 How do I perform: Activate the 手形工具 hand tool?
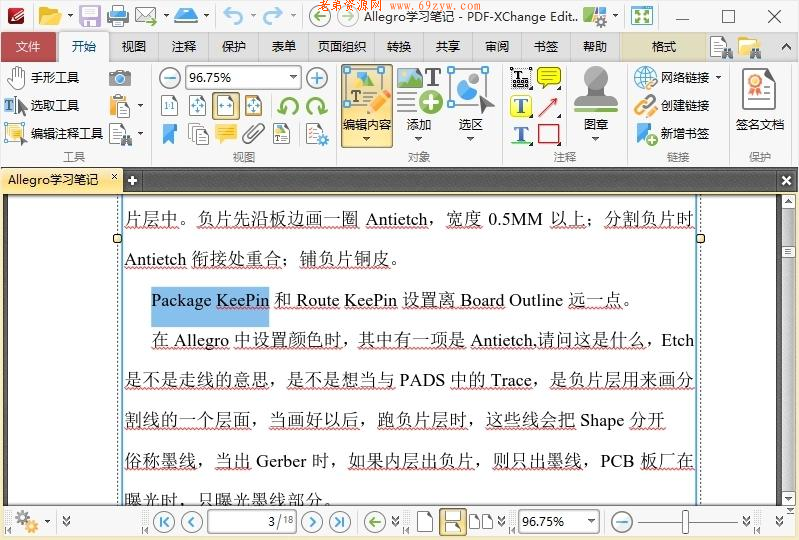[x=43, y=77]
